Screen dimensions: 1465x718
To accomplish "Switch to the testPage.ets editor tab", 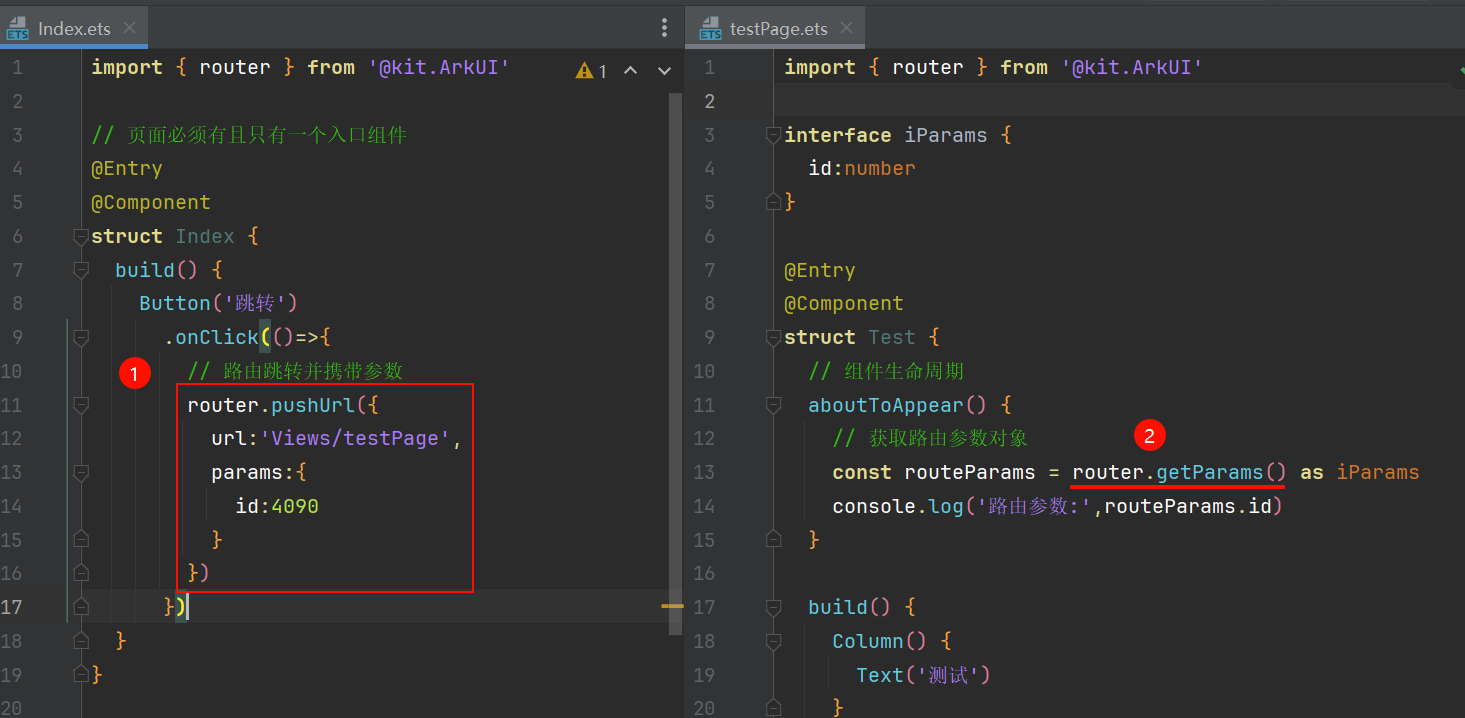I will pos(776,28).
